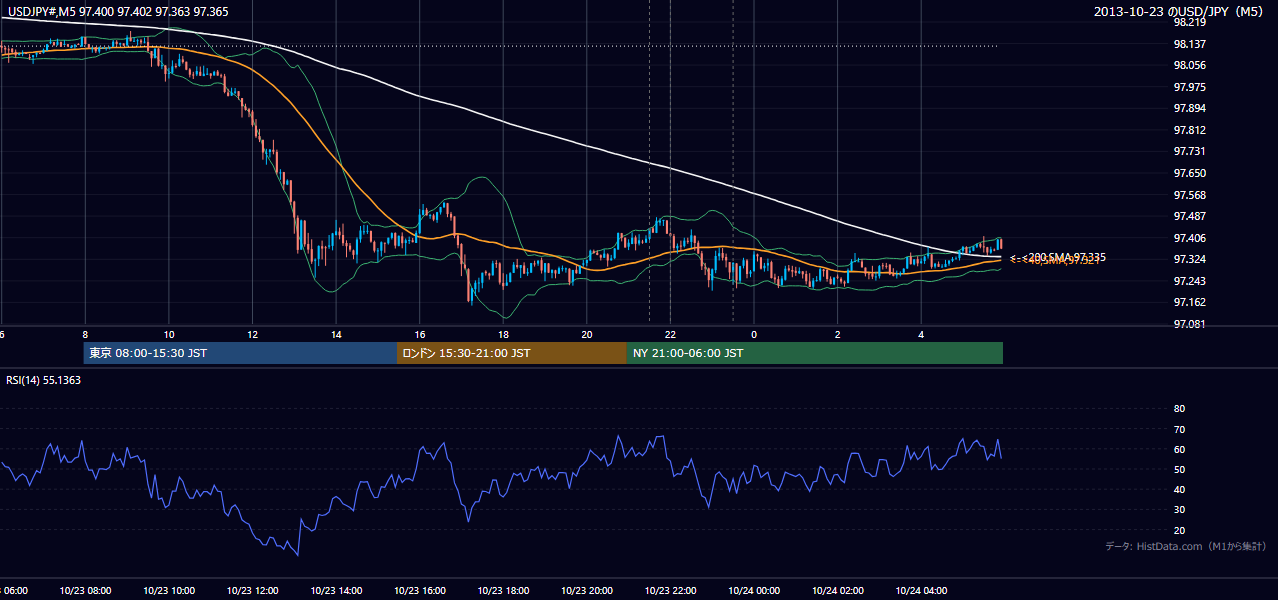Click the 10/23 08:00 time axis label
Screen dimensions: 1278x600
click(x=85, y=591)
